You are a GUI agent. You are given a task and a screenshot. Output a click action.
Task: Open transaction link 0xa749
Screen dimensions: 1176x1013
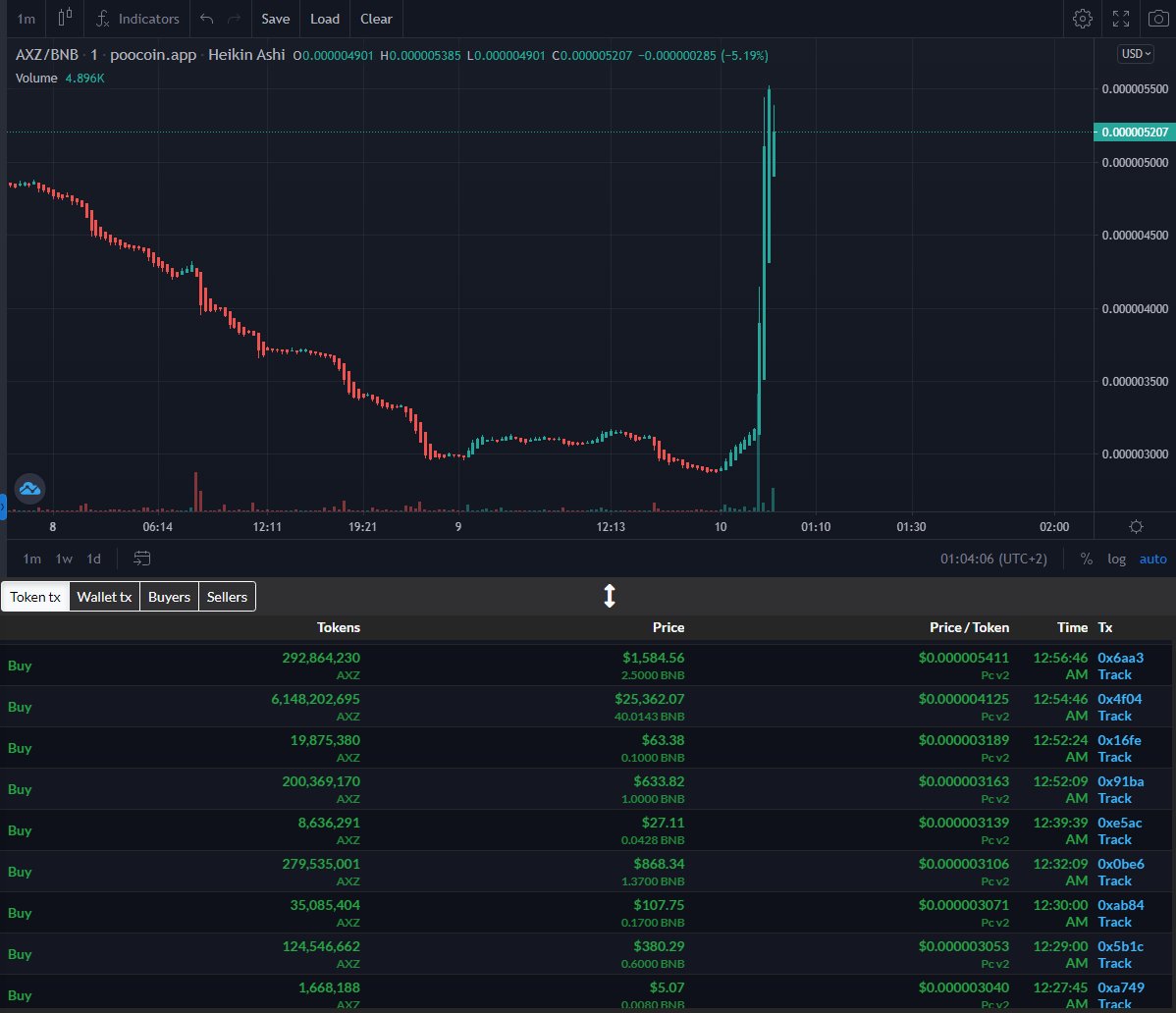(x=1120, y=987)
